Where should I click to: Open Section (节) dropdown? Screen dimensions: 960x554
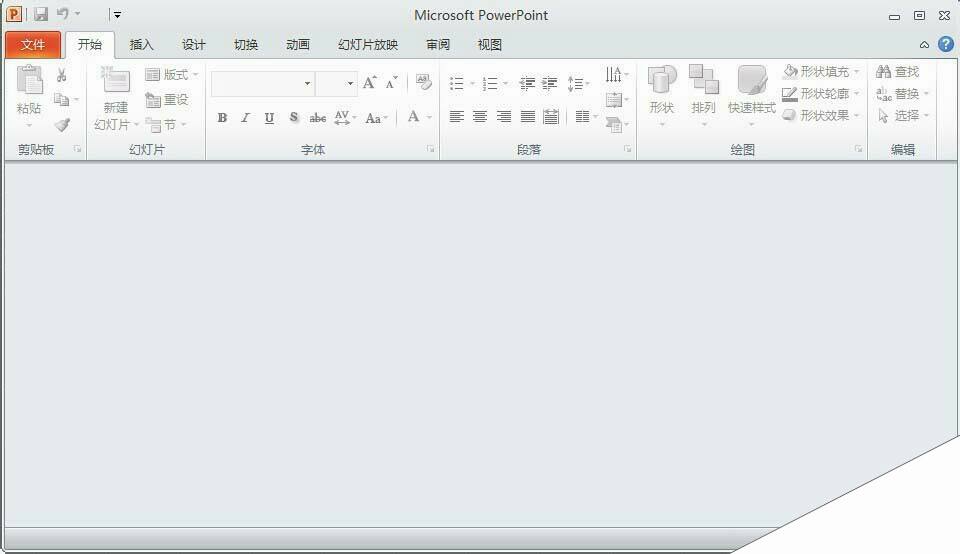pyautogui.click(x=165, y=125)
